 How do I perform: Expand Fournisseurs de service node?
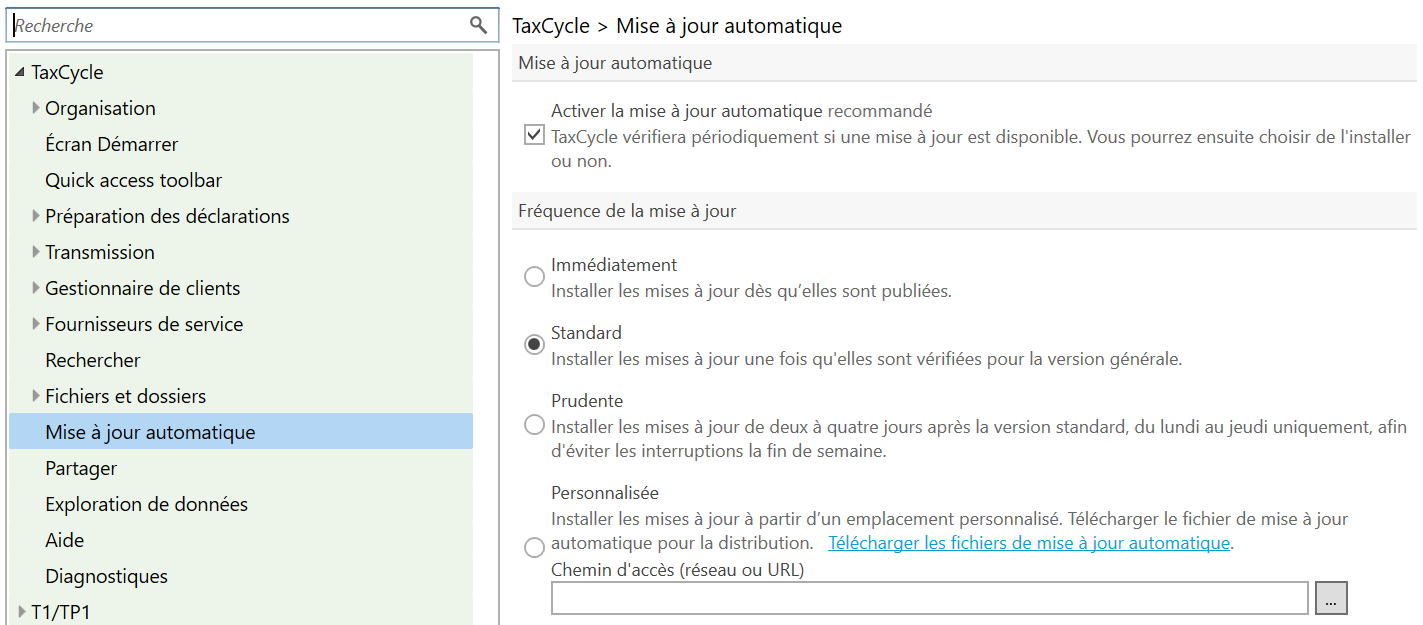click(36, 324)
